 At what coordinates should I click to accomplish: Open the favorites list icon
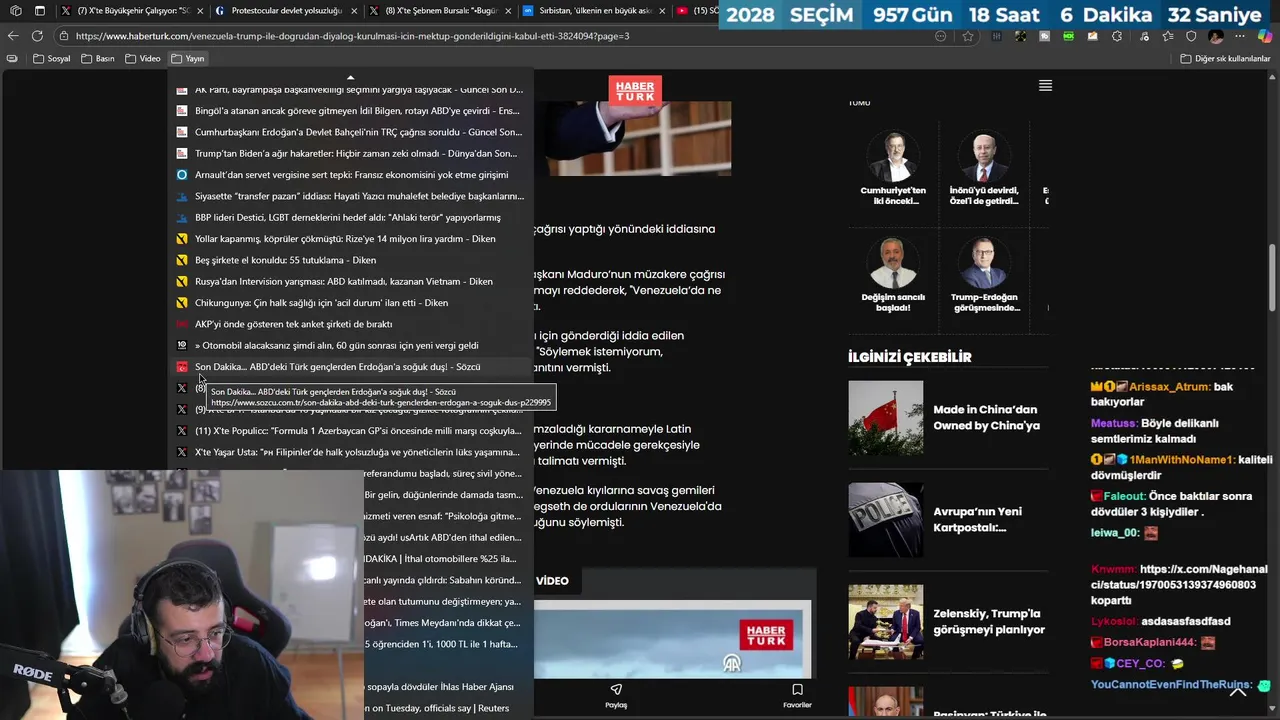[1166, 36]
